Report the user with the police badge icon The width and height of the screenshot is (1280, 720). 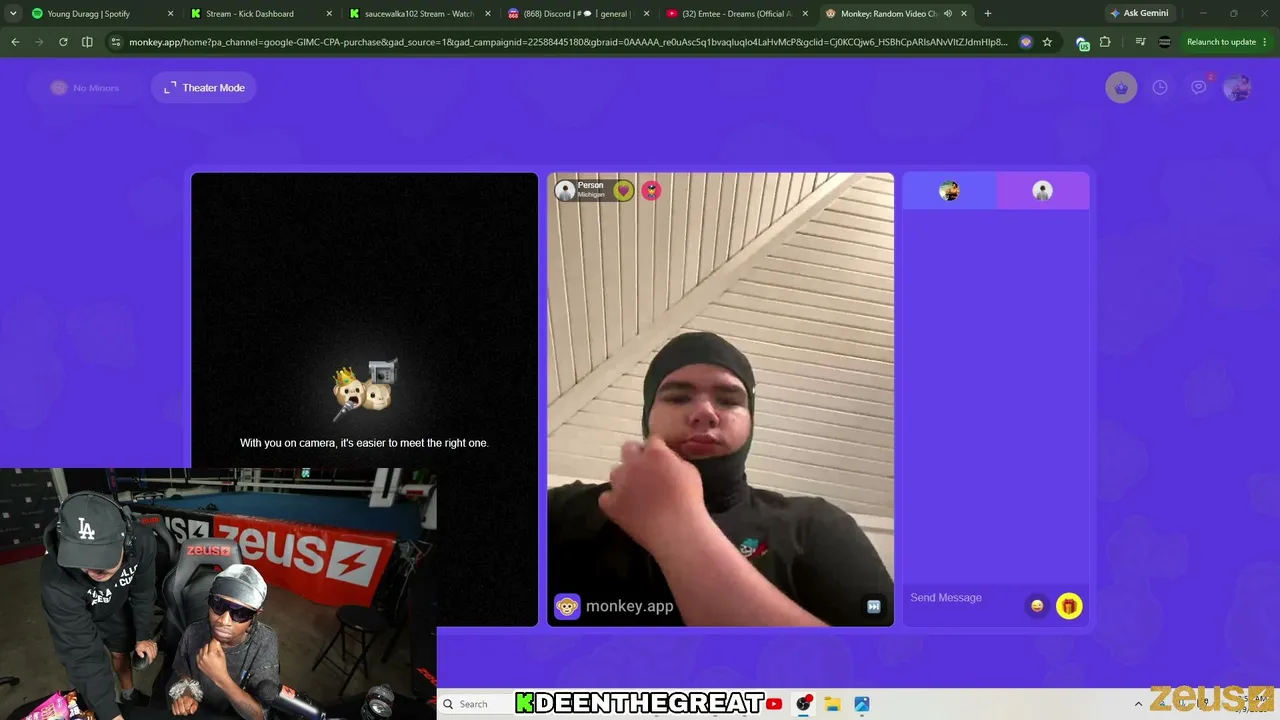pyautogui.click(x=651, y=190)
